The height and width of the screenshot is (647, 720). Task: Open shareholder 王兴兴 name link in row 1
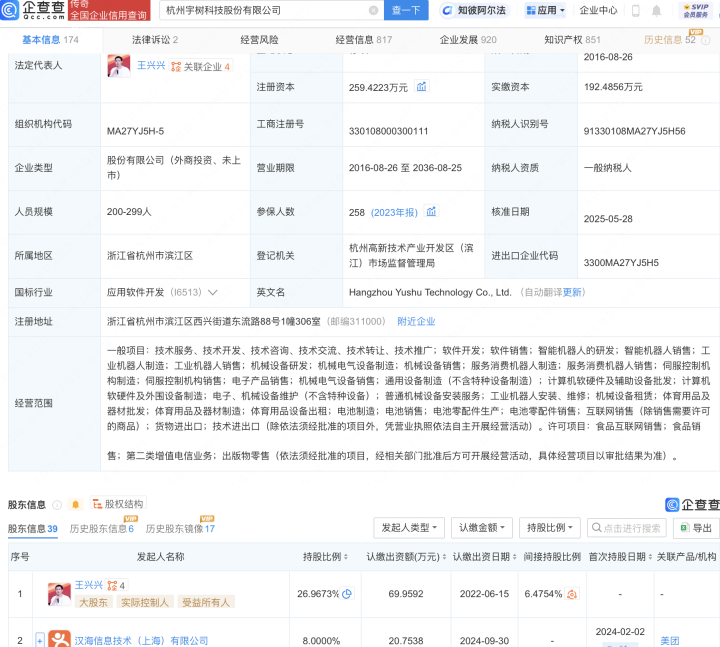tap(89, 585)
